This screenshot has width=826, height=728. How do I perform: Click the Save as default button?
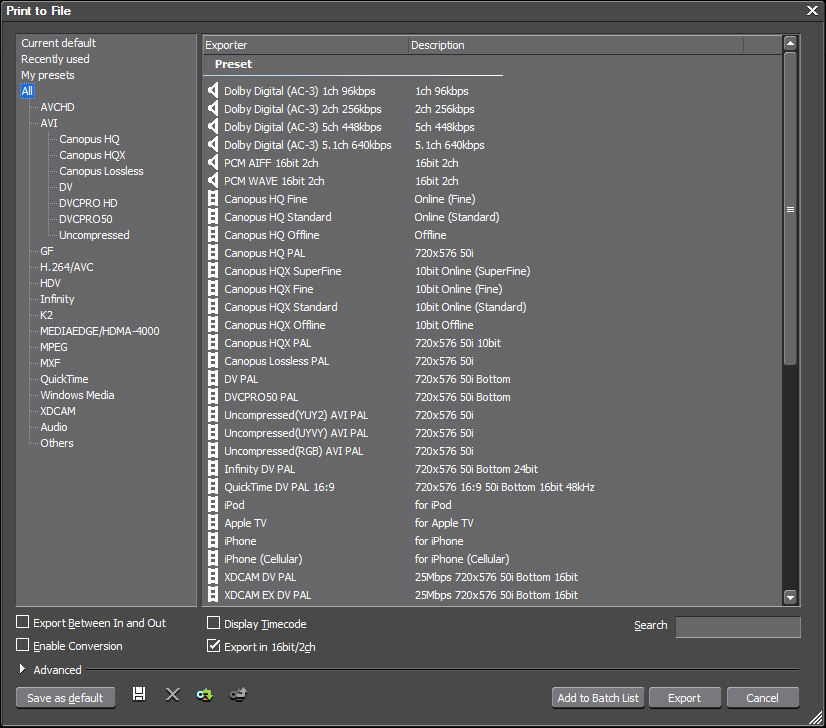65,697
